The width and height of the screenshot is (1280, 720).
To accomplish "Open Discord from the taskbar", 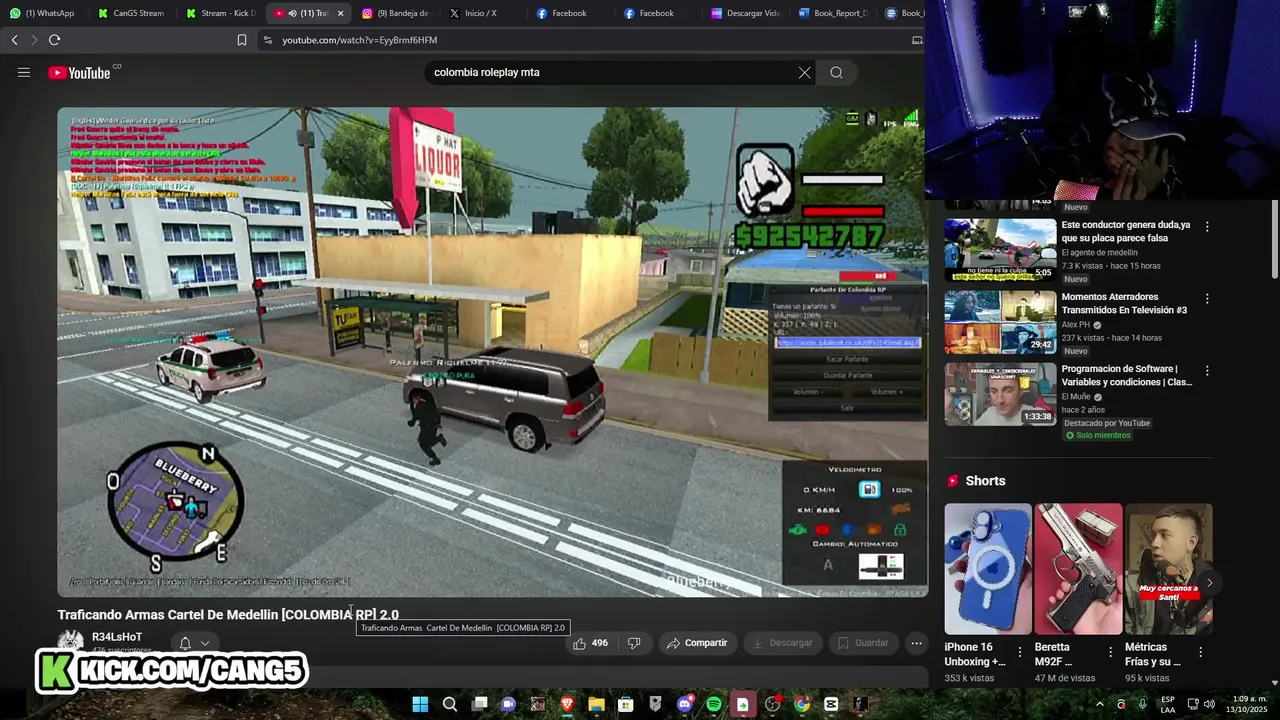I will click(684, 704).
